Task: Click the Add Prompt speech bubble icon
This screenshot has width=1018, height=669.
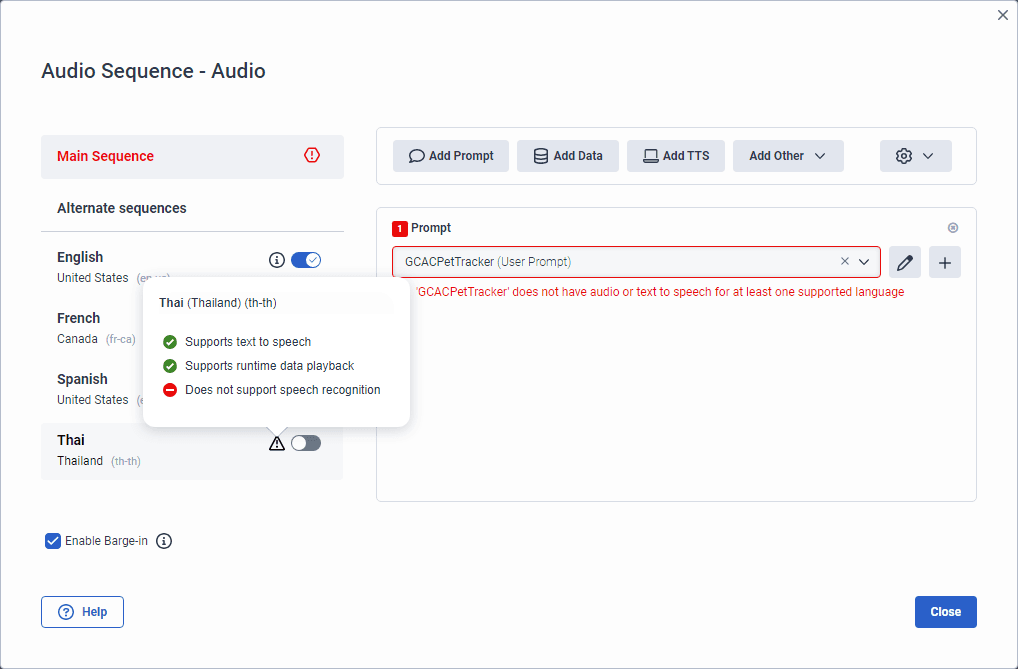Action: [x=417, y=155]
